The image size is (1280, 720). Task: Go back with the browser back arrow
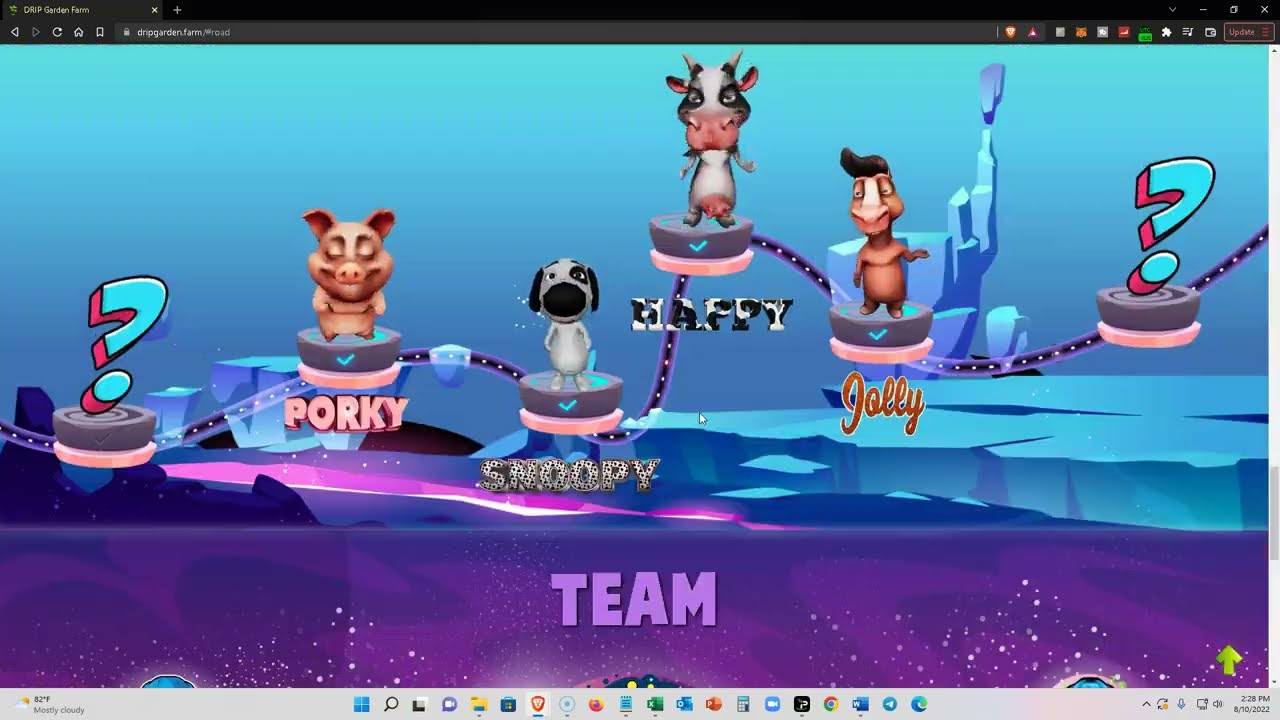pyautogui.click(x=14, y=32)
